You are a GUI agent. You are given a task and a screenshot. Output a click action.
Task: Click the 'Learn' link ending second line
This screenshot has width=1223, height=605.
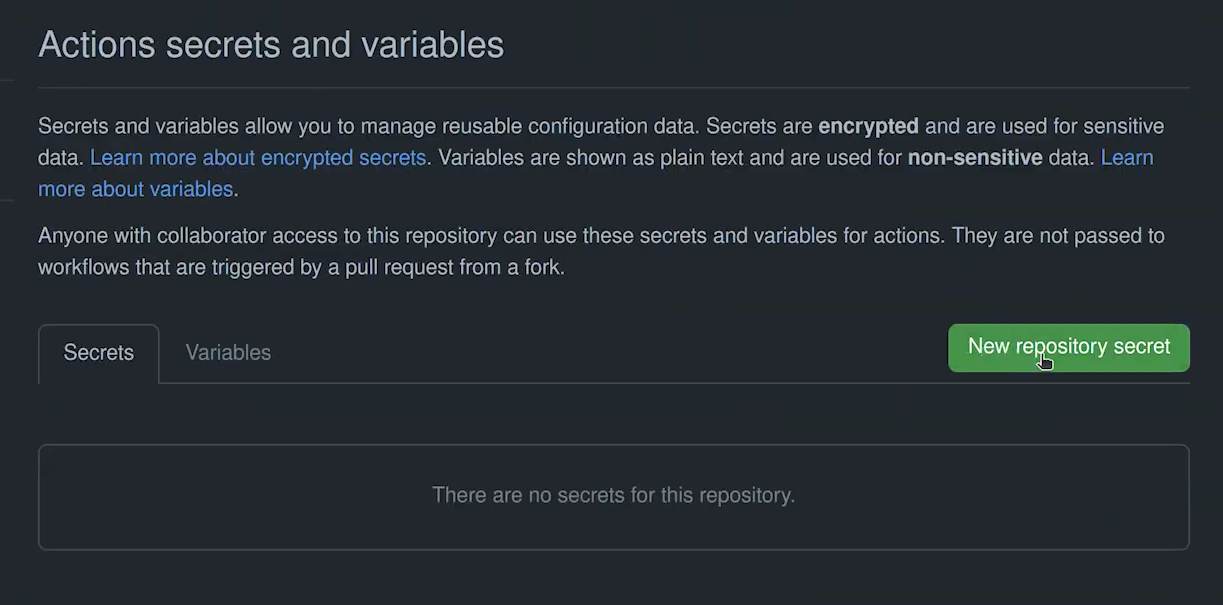[x=1127, y=158]
